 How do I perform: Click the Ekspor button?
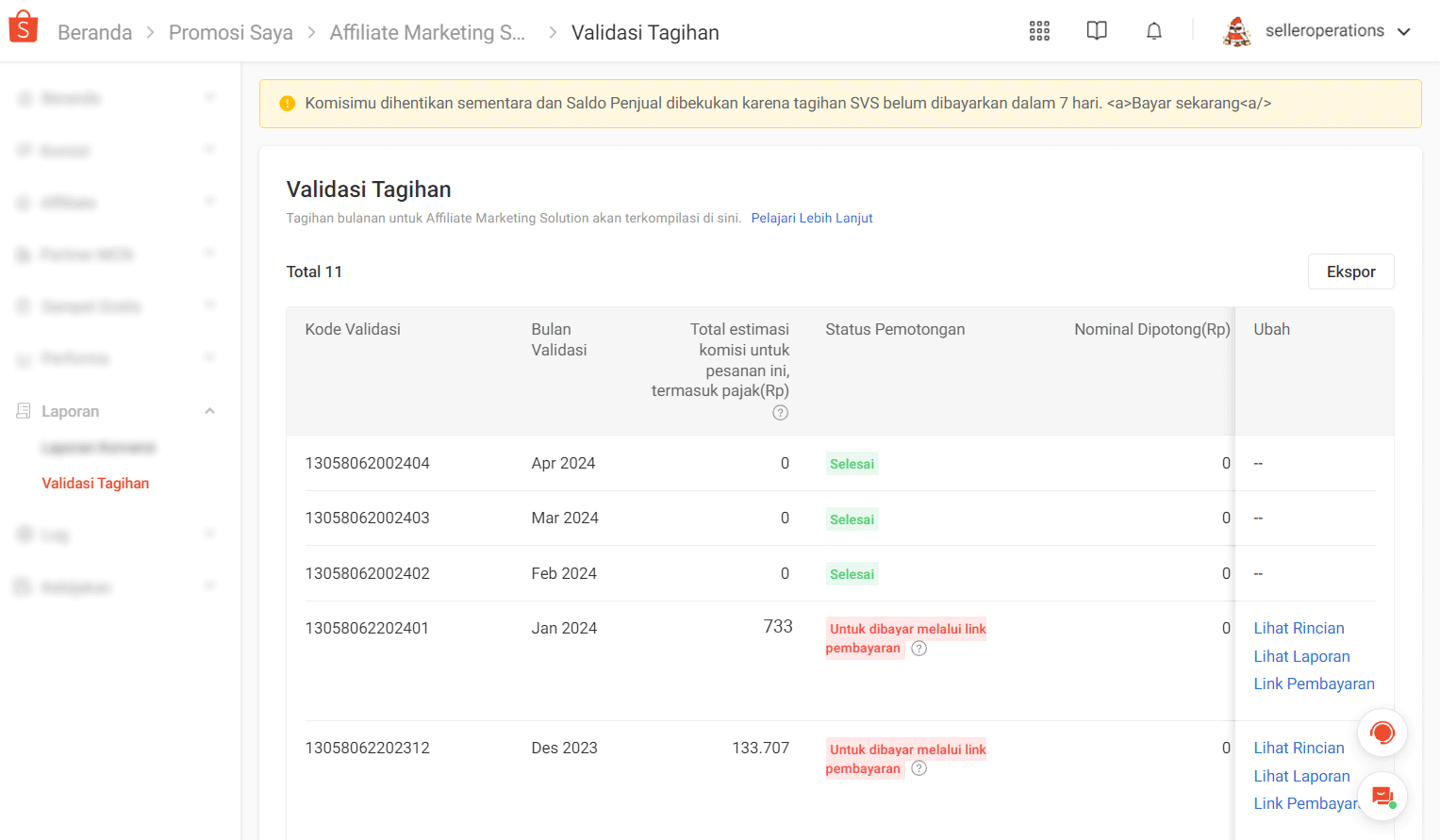(x=1350, y=272)
